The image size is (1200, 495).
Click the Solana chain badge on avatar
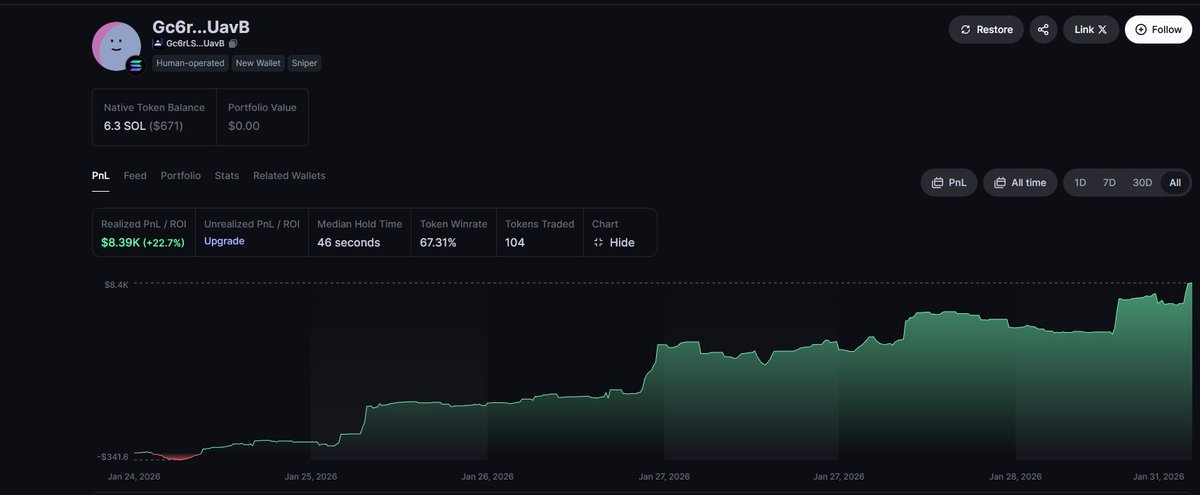click(x=135, y=64)
